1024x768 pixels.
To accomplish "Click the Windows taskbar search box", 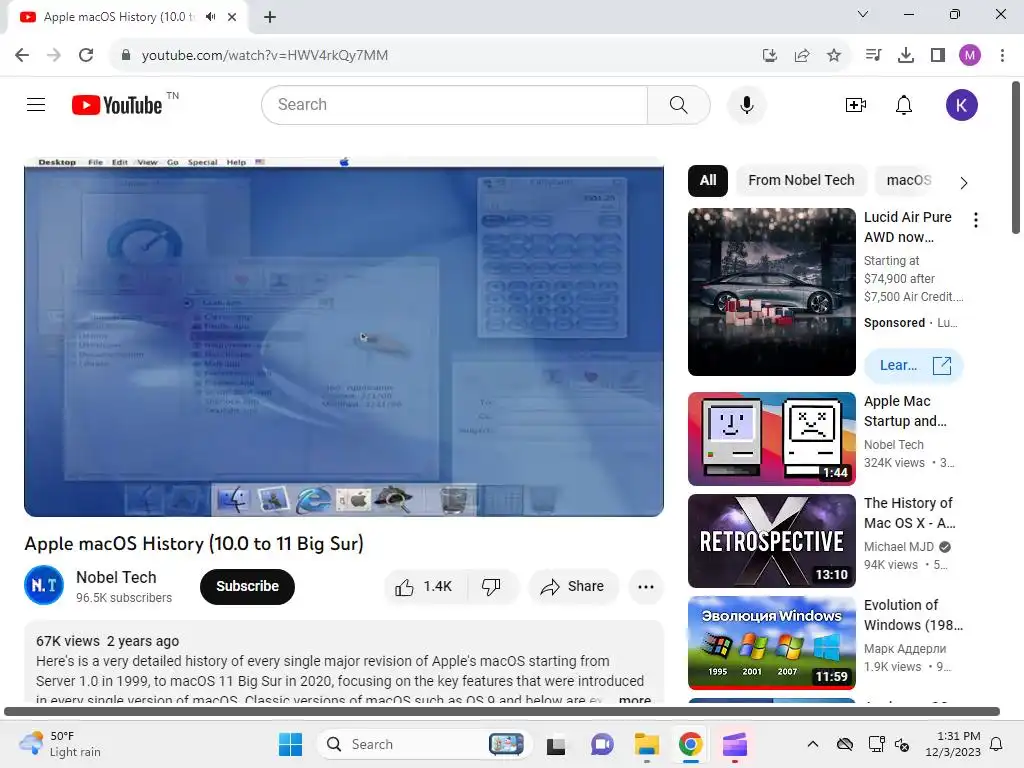I will [x=424, y=744].
